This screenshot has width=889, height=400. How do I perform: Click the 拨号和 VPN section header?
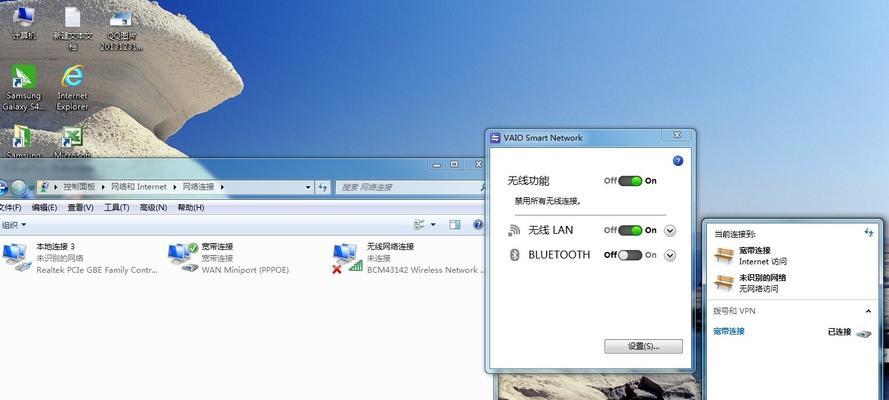coord(734,311)
